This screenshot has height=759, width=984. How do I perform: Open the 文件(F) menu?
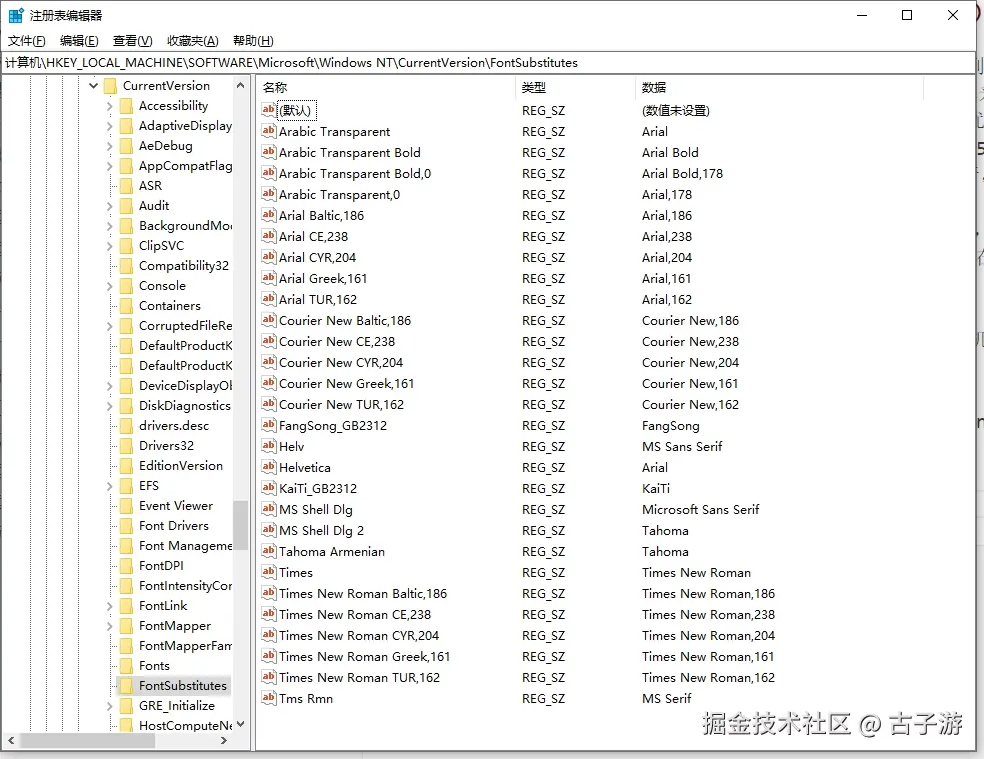[x=26, y=41]
